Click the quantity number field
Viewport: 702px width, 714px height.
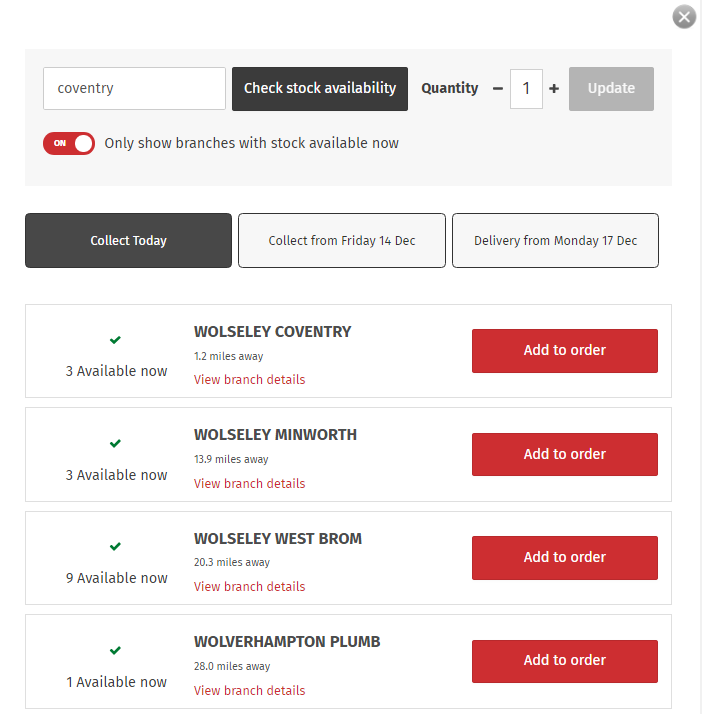526,89
